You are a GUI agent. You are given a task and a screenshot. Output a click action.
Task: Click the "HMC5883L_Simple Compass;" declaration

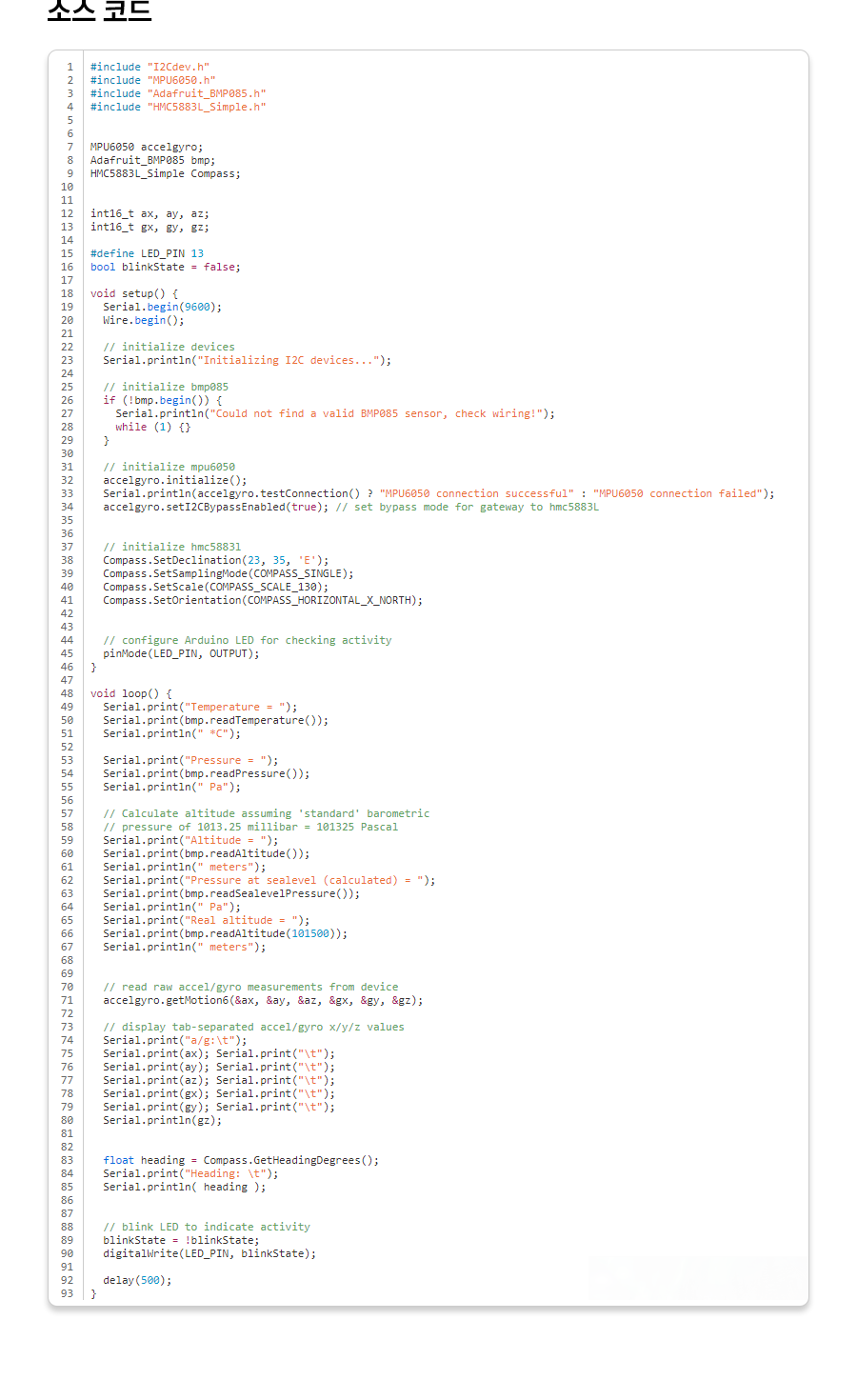165,173
